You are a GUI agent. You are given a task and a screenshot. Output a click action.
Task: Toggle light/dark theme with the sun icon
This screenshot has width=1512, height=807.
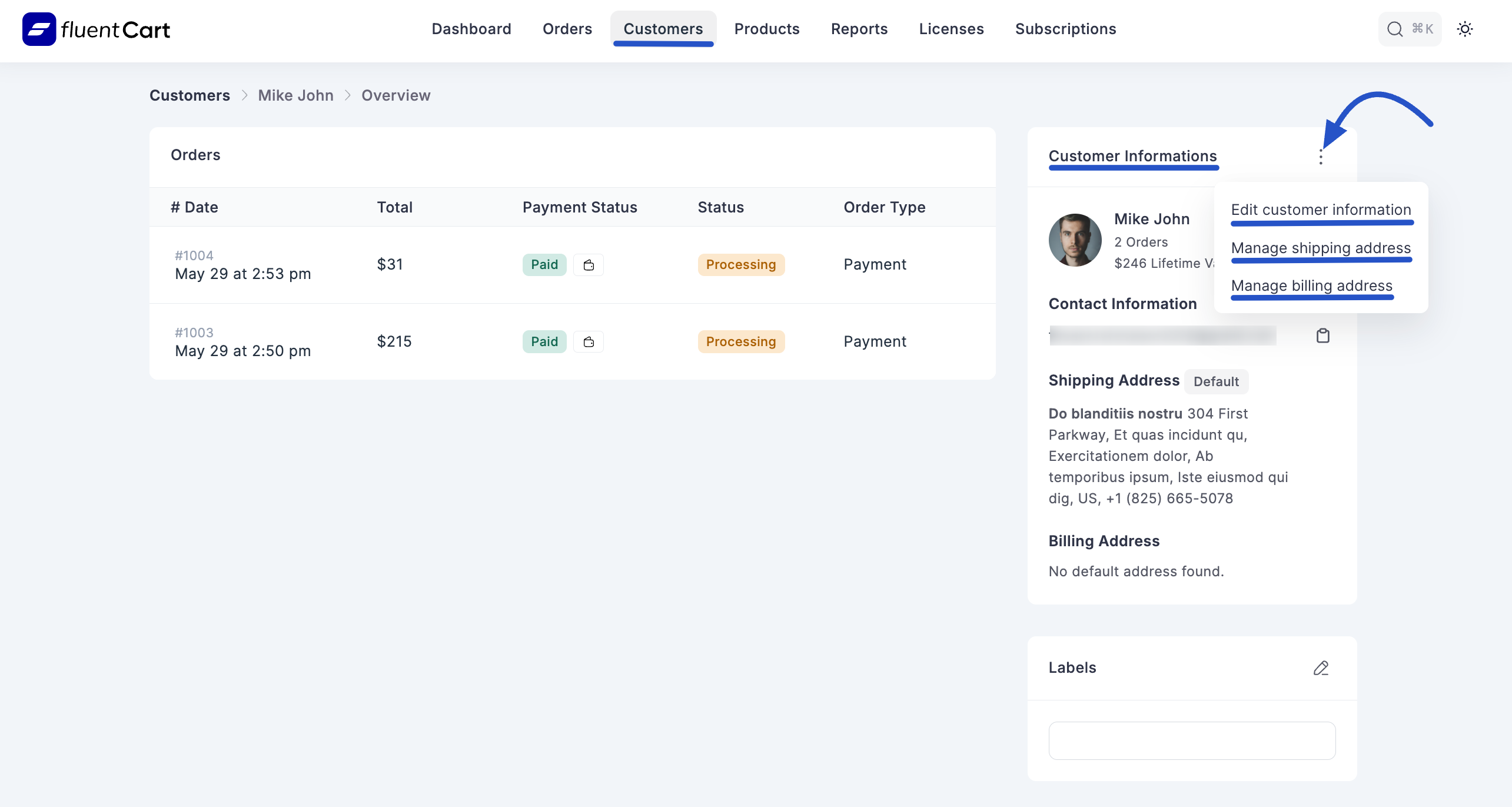coord(1466,29)
